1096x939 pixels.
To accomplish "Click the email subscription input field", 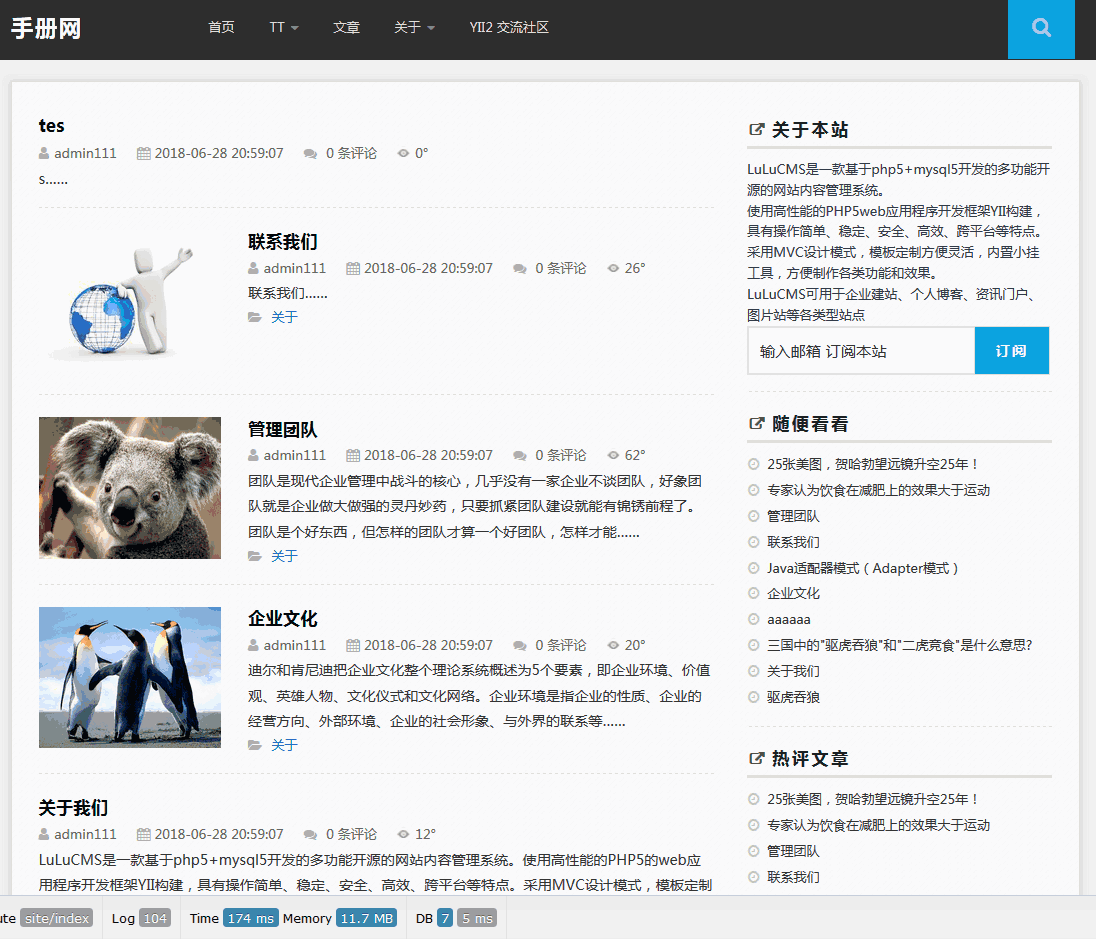I will (x=860, y=351).
